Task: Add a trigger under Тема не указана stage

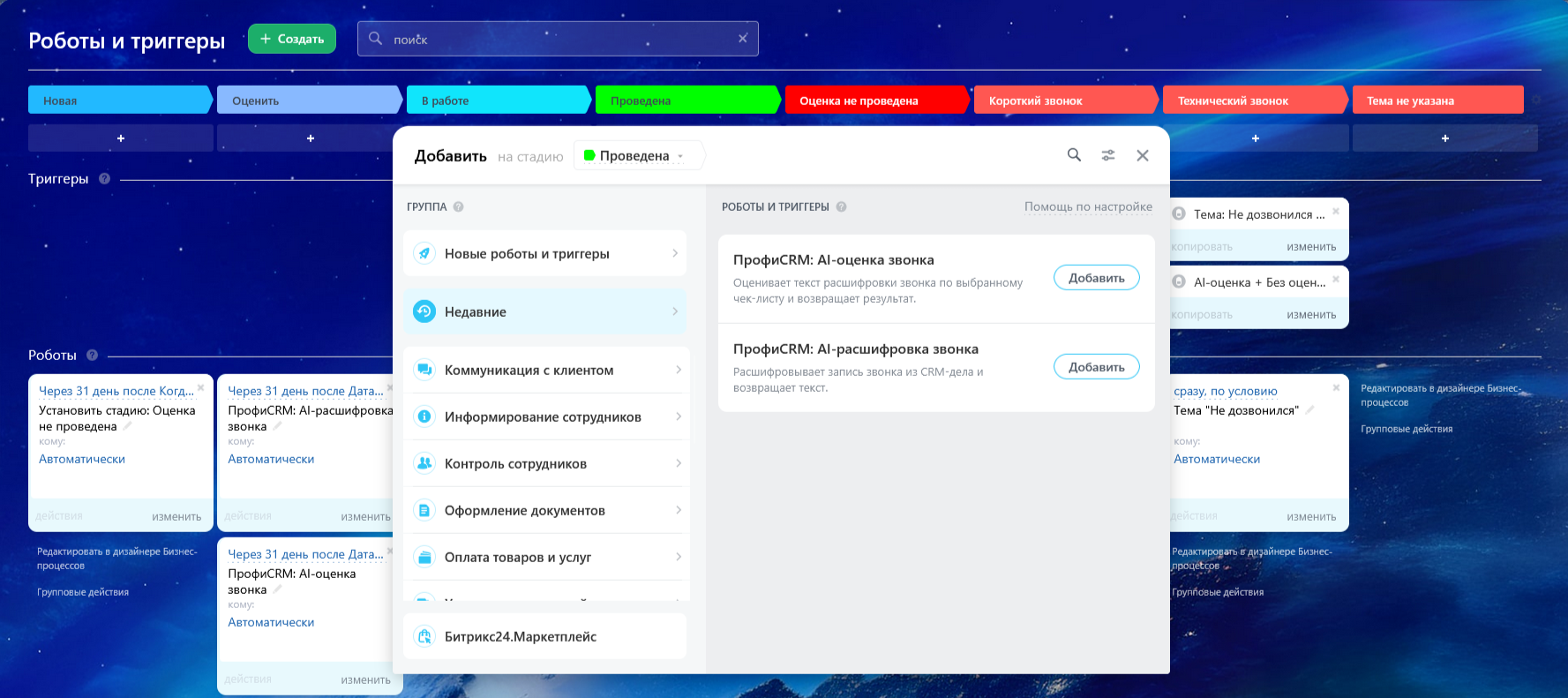Action: [x=1445, y=138]
